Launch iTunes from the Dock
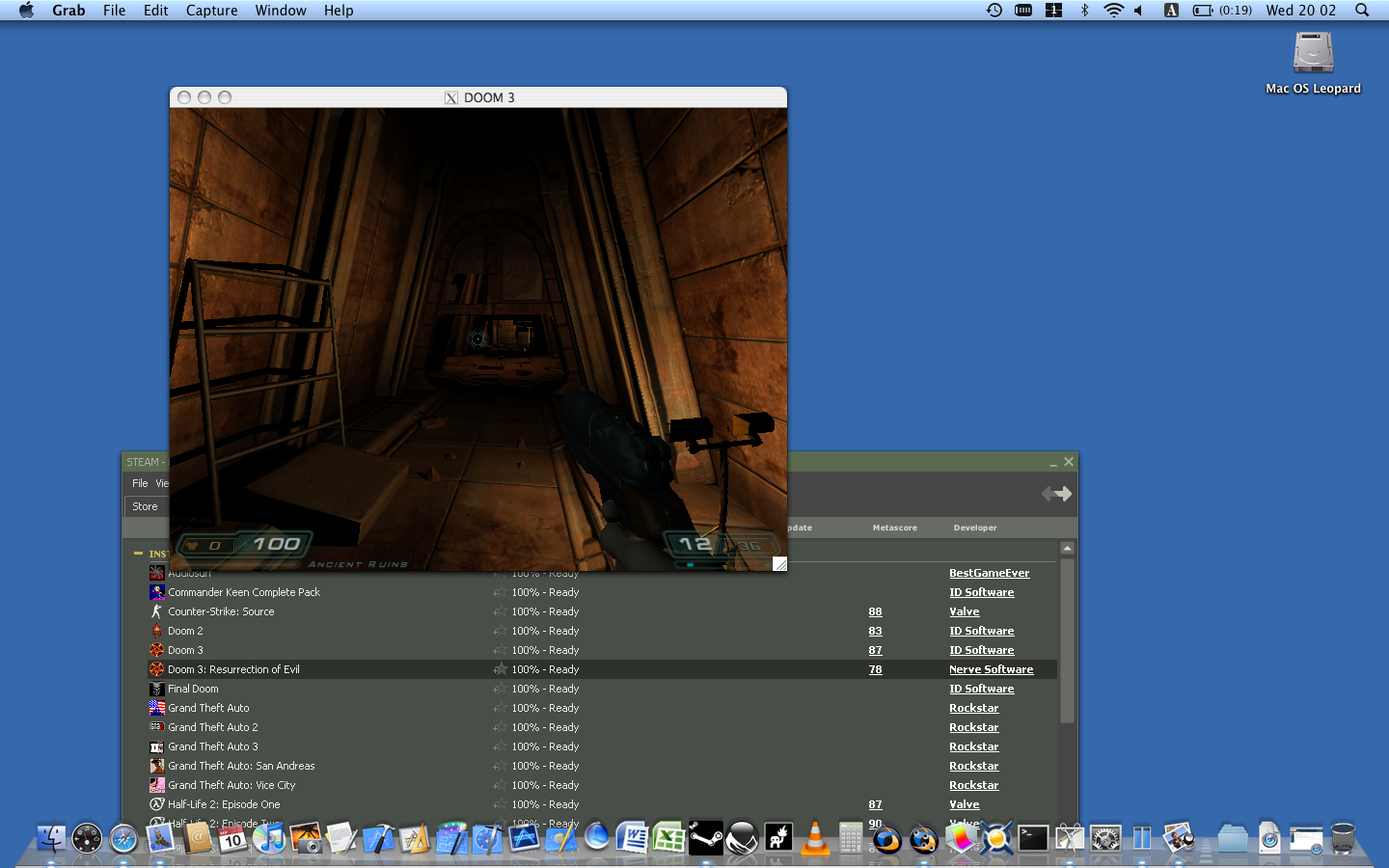This screenshot has height=868, width=1389. pyautogui.click(x=269, y=837)
